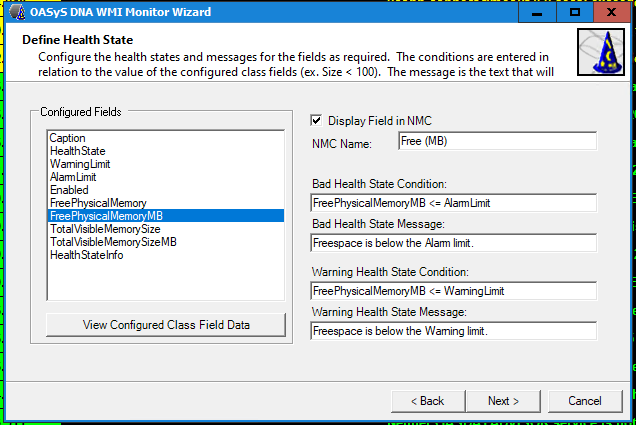Select HealthState field in the list
Image resolution: width=636 pixels, height=425 pixels.
[x=77, y=151]
